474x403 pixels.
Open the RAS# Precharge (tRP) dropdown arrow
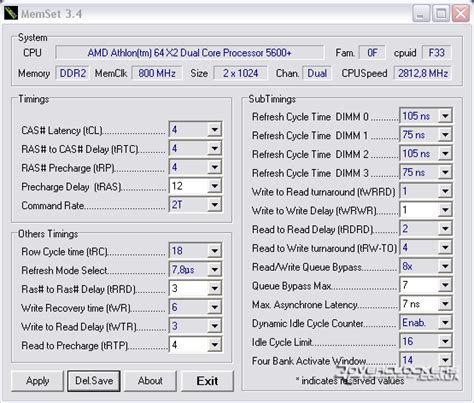point(214,167)
